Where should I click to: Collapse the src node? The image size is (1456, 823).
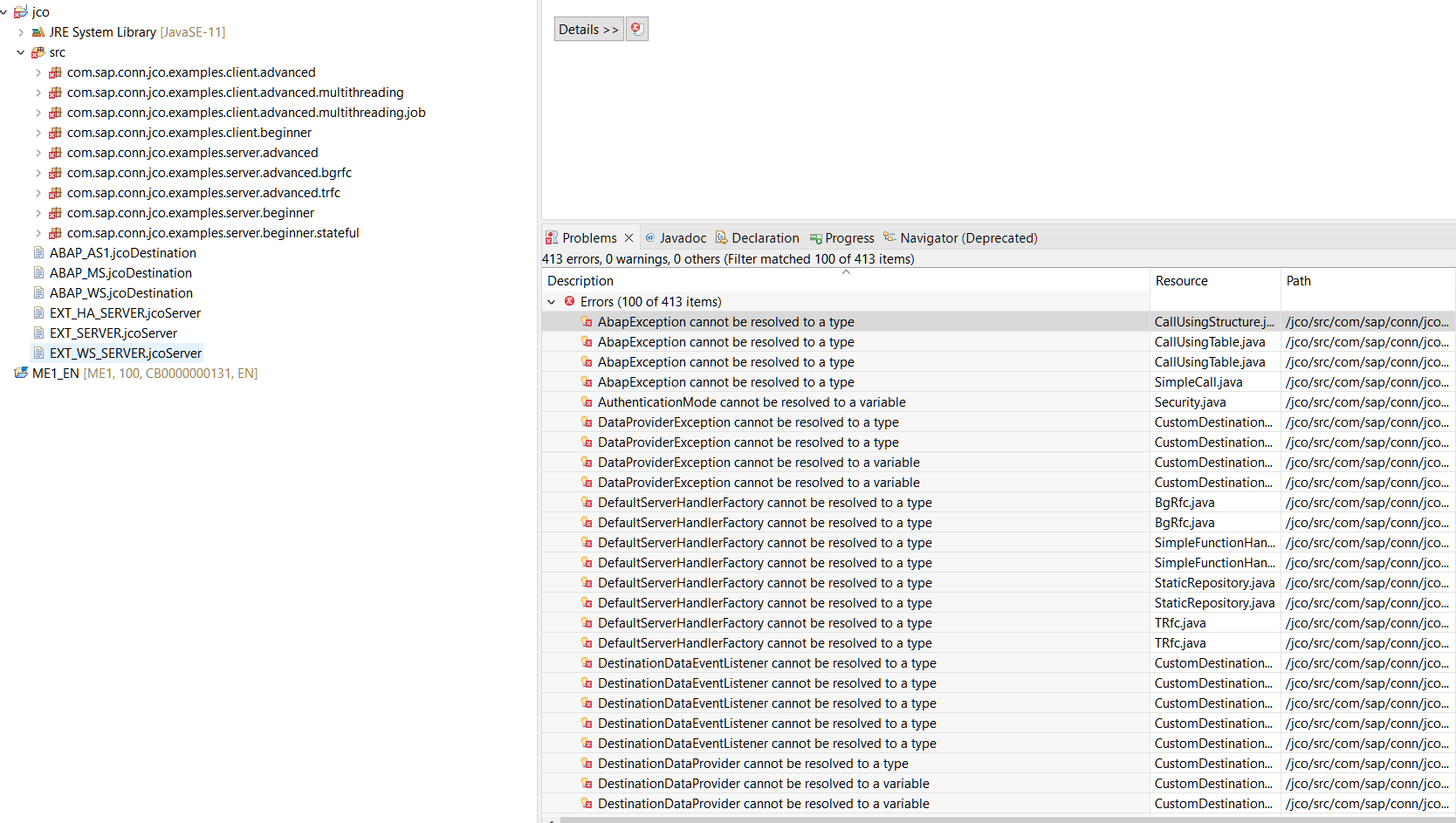[x=20, y=52]
